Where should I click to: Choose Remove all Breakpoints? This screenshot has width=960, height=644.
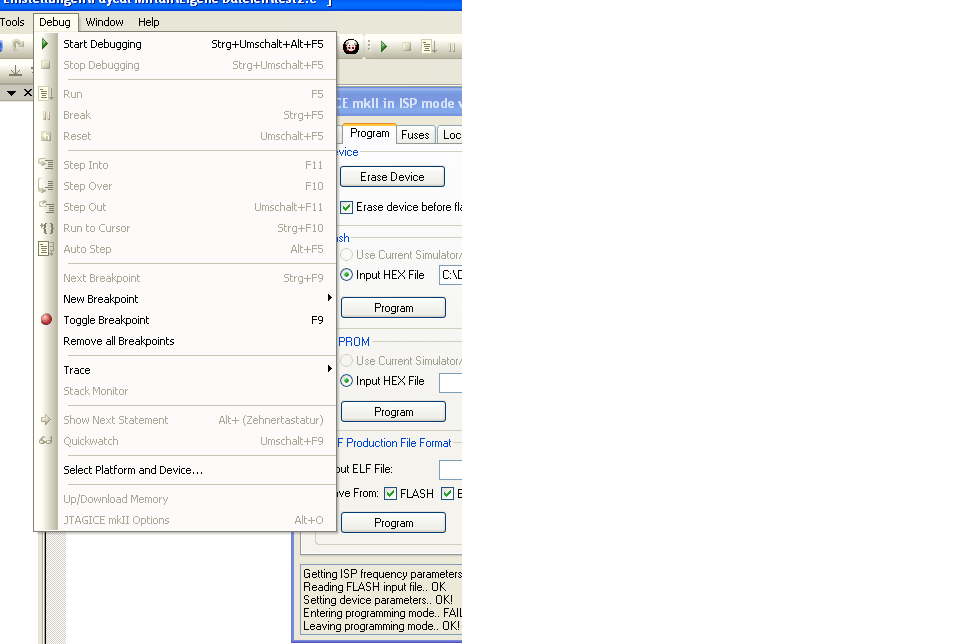pyautogui.click(x=185, y=341)
